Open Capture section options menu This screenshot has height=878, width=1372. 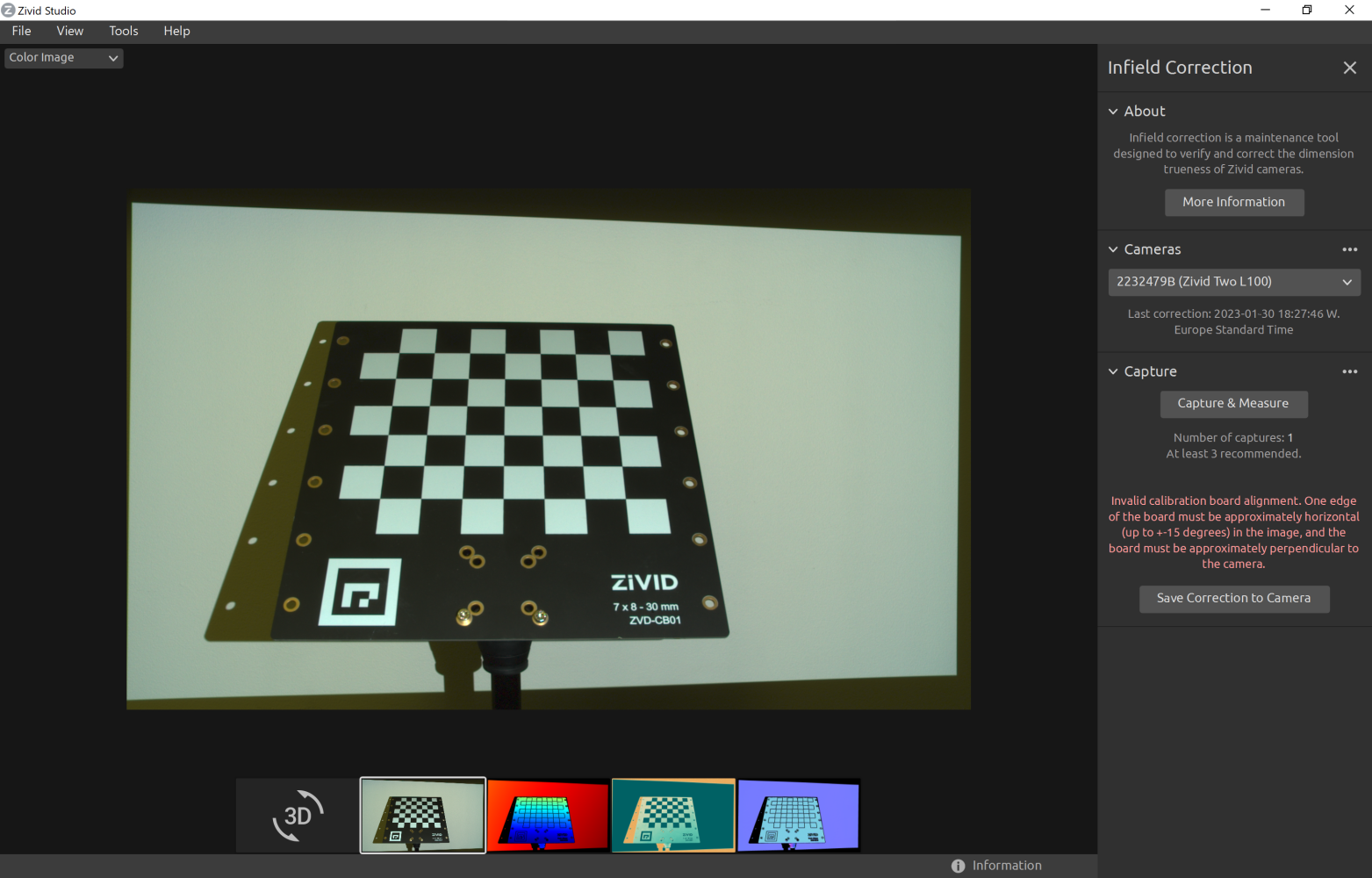(x=1349, y=372)
